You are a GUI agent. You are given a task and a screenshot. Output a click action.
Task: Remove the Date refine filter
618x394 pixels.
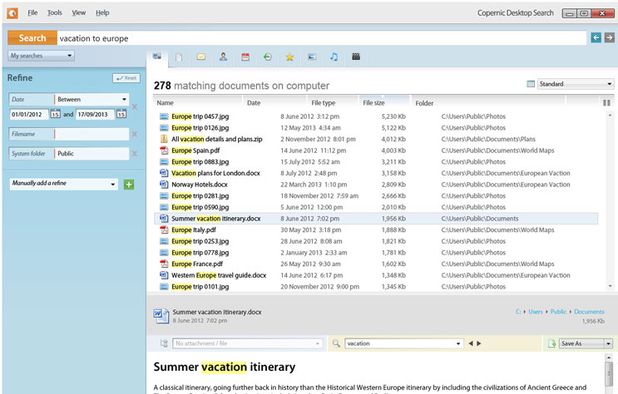click(134, 107)
